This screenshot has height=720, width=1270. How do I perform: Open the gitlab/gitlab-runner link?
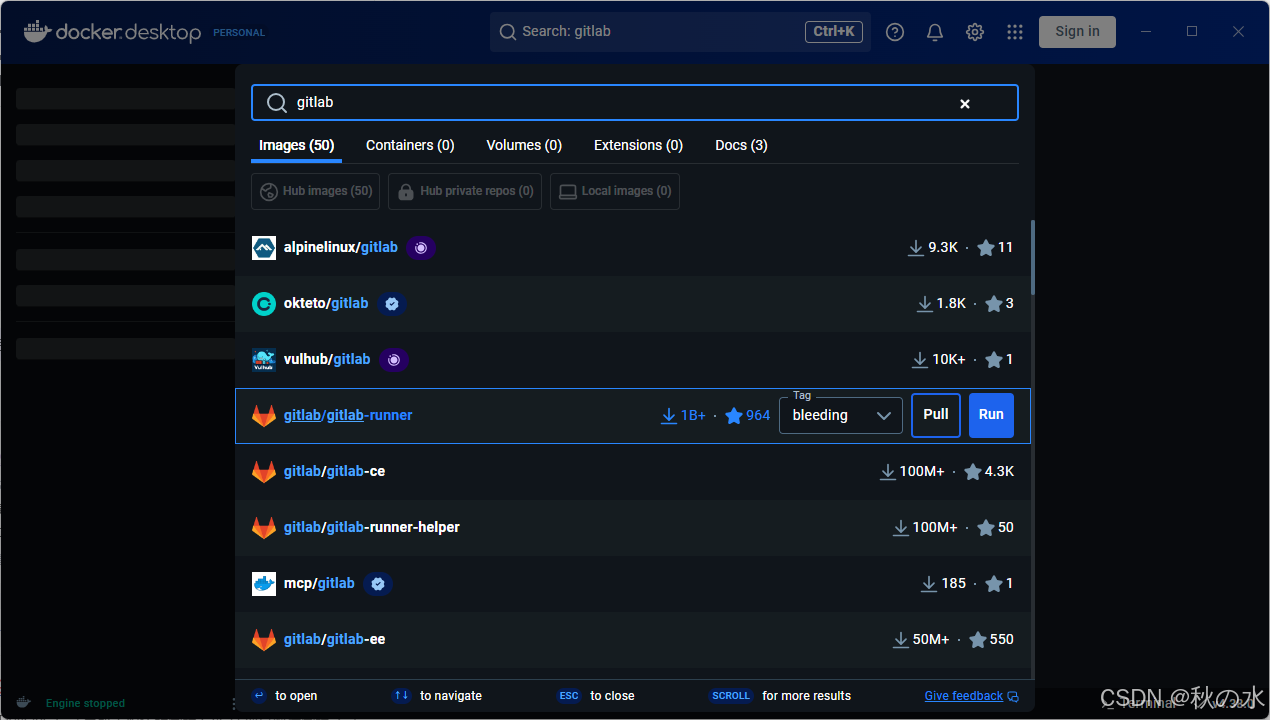pyautogui.click(x=348, y=415)
